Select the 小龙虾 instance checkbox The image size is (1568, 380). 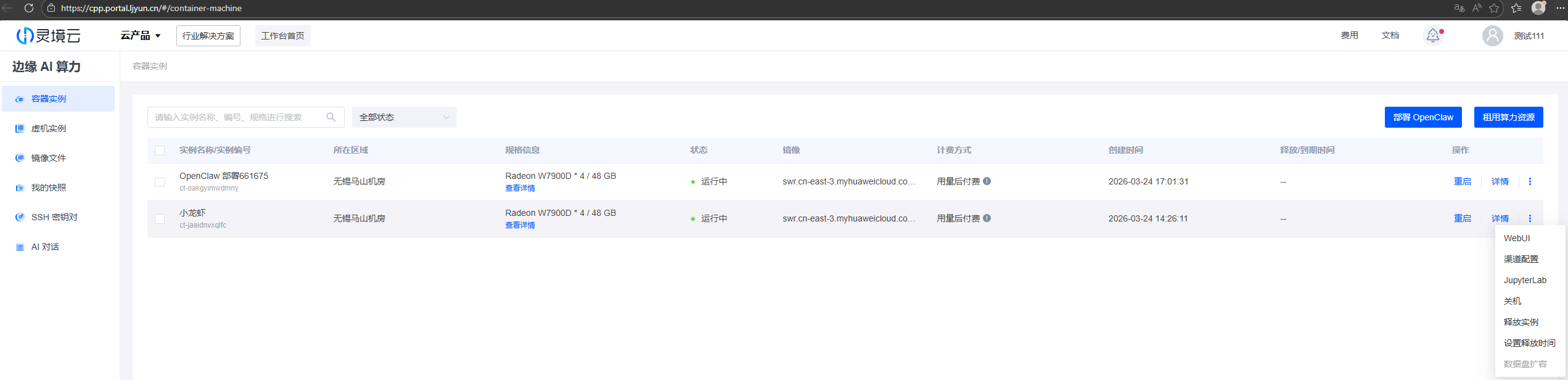(x=160, y=219)
